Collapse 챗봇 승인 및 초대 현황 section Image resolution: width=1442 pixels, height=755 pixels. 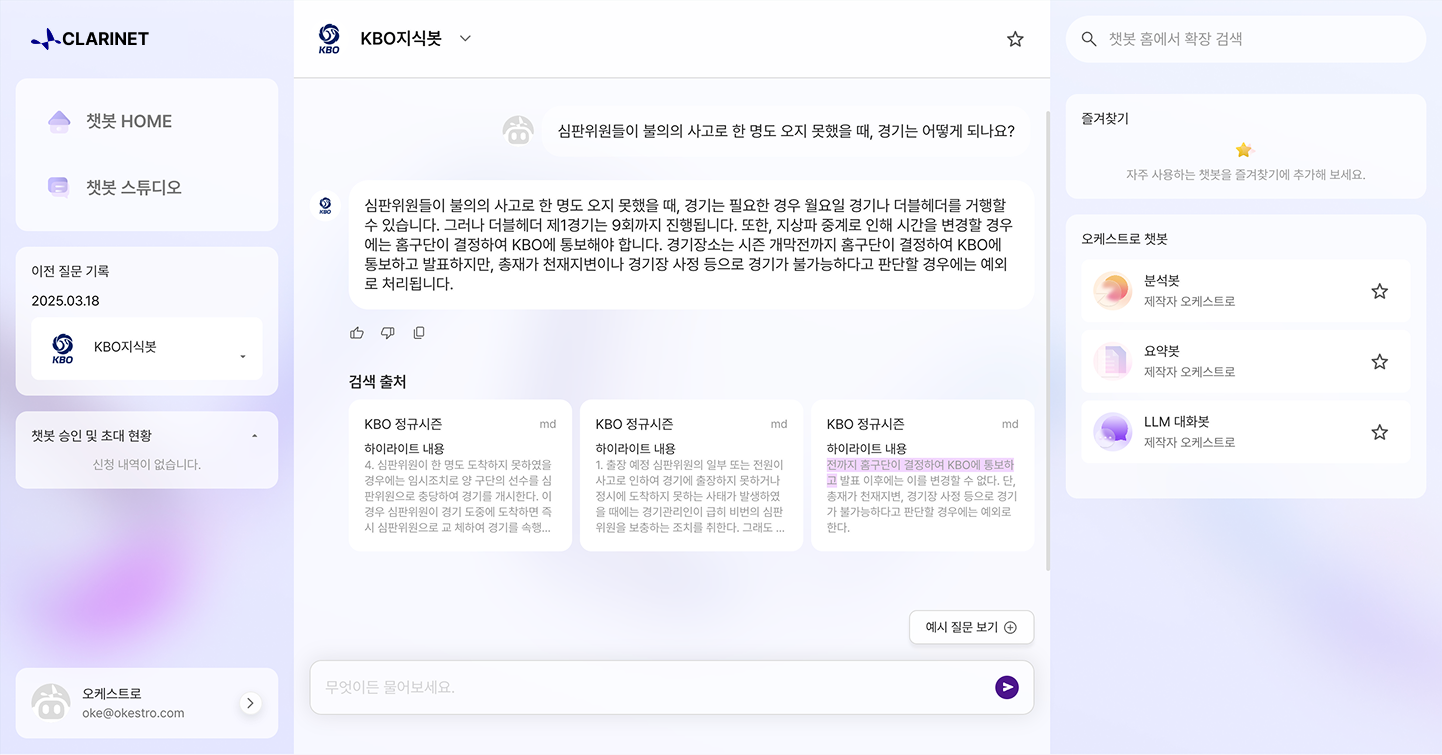coord(254,436)
